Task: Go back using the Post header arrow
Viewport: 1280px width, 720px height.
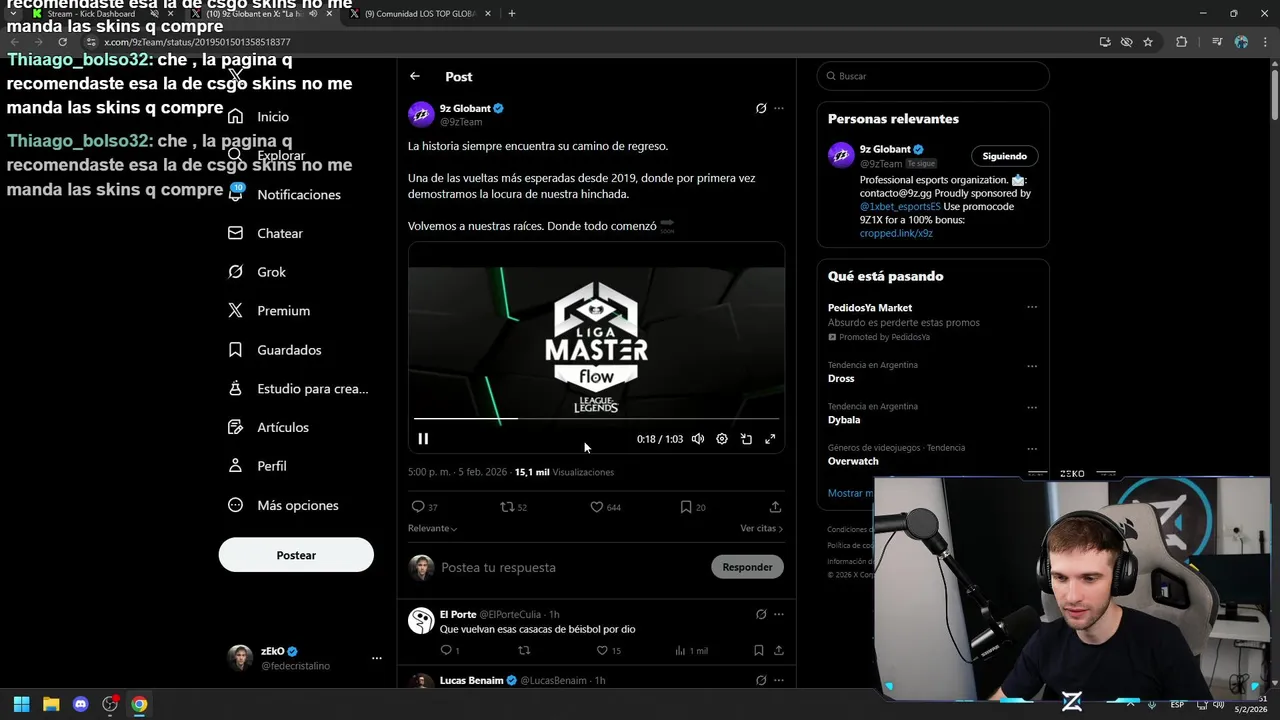Action: [415, 76]
